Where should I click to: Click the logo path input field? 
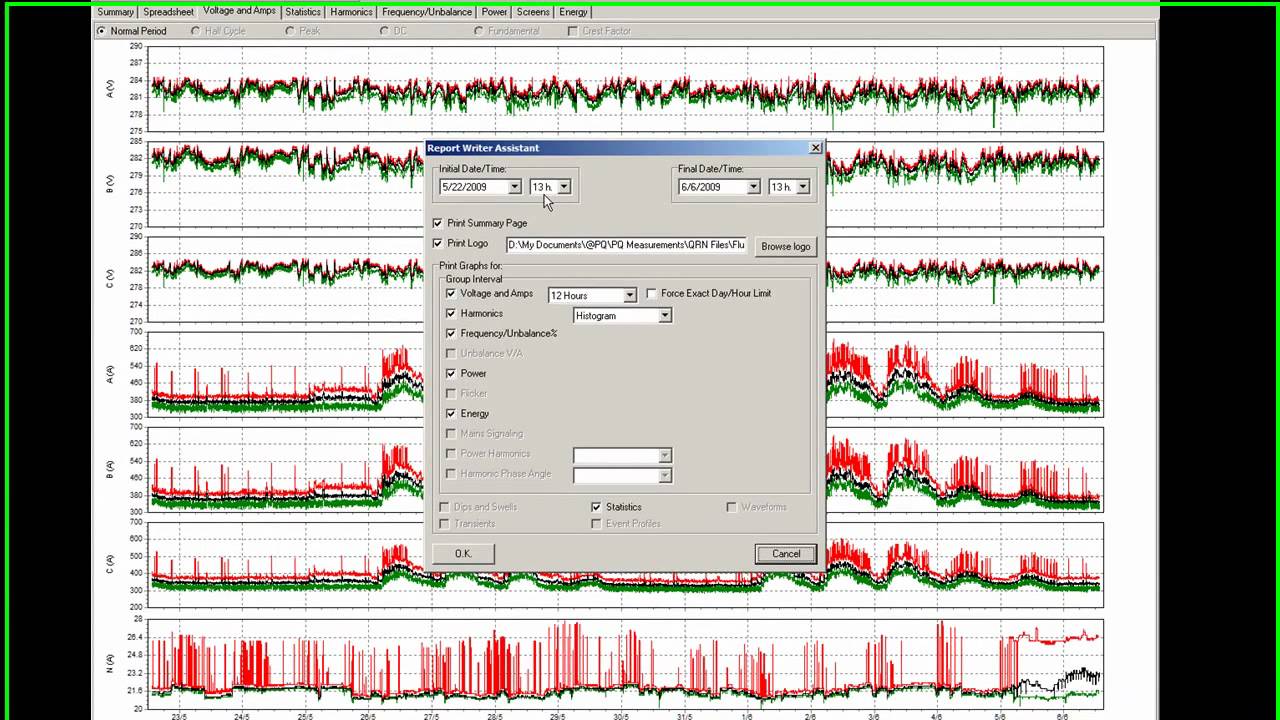[625, 244]
